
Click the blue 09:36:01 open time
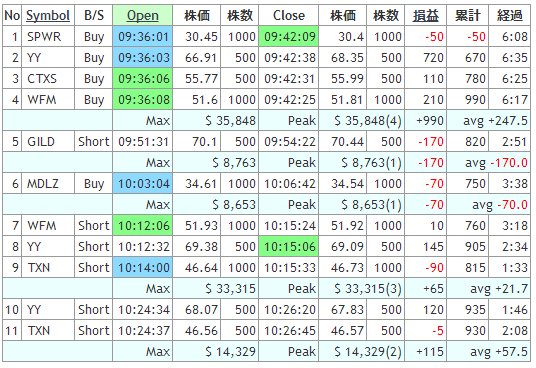[x=143, y=36]
